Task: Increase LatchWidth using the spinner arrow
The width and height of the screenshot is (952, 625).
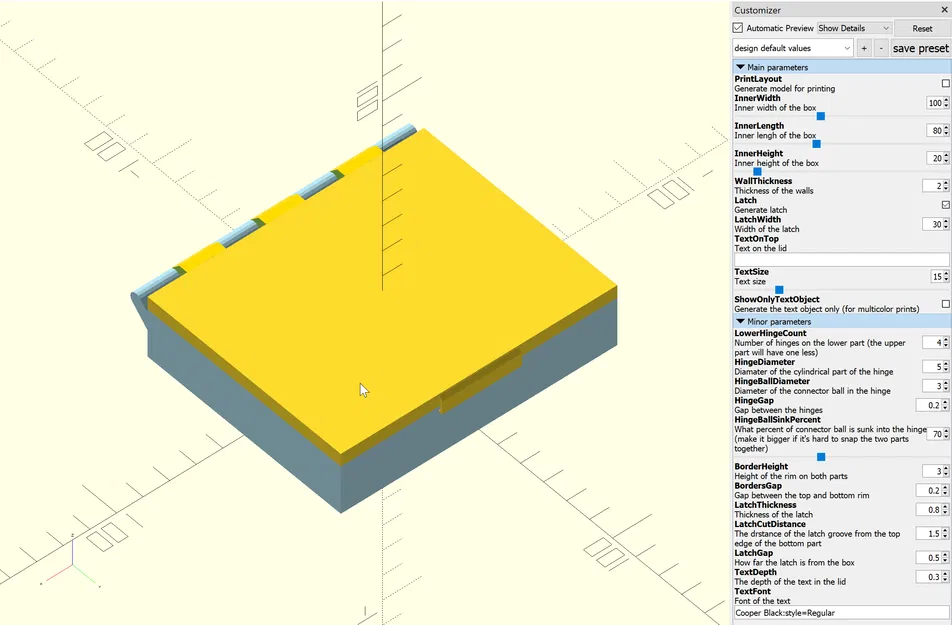Action: point(946,220)
